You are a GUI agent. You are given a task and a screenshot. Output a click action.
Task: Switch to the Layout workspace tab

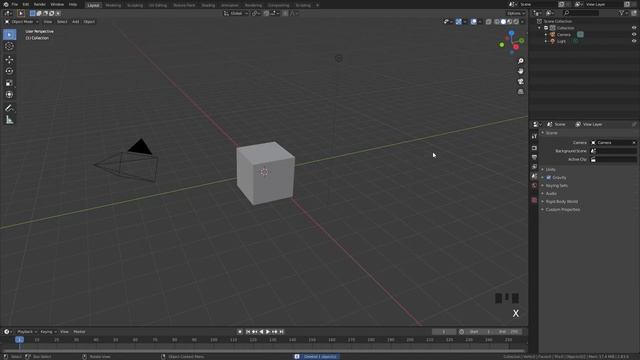tap(93, 5)
